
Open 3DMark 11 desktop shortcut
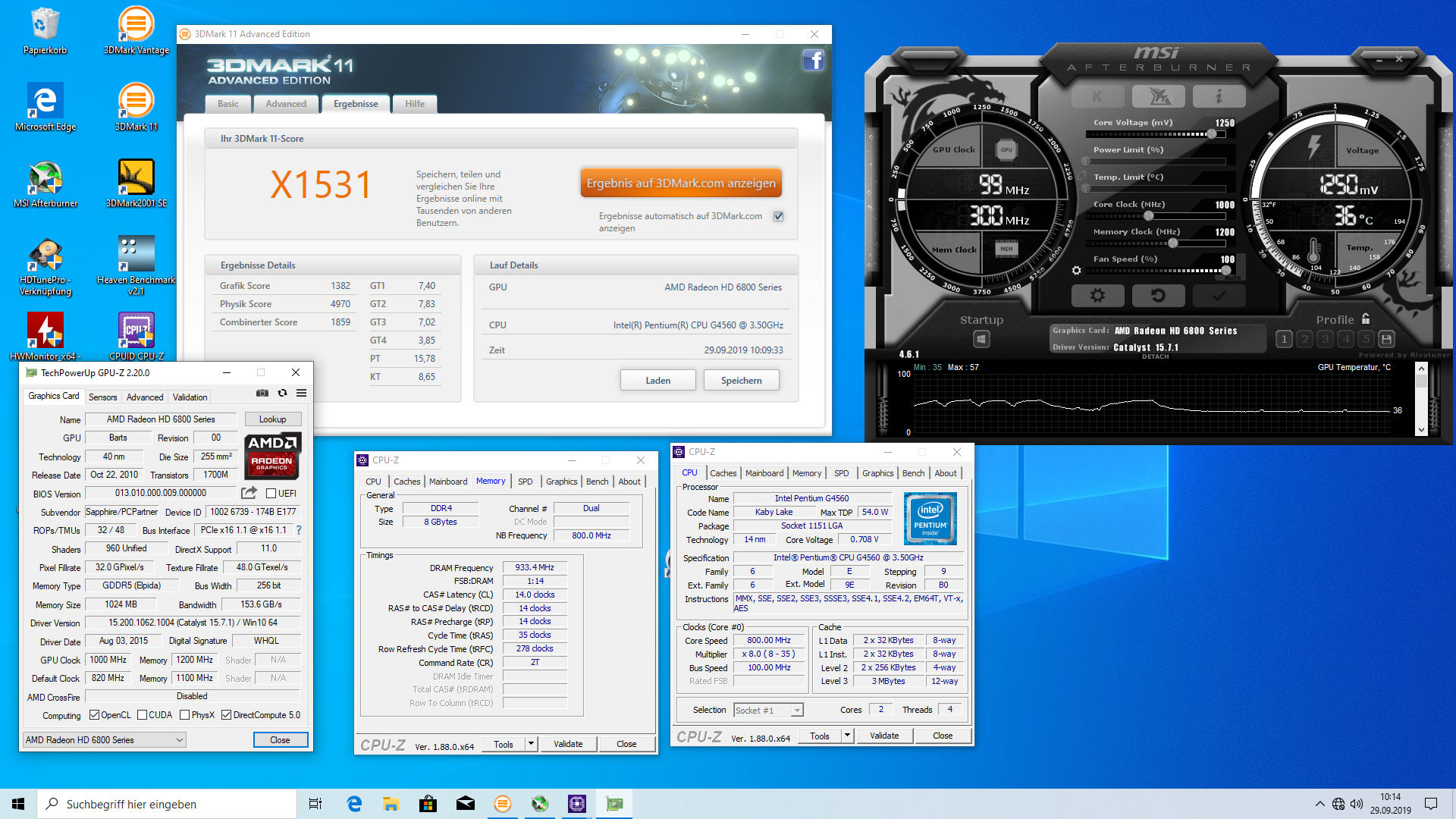click(x=136, y=107)
